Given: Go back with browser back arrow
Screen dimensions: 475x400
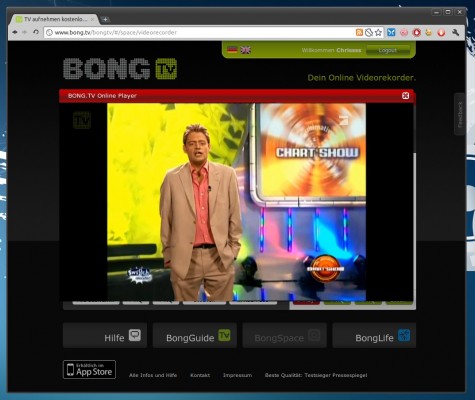Looking at the screenshot, I should coord(15,32).
